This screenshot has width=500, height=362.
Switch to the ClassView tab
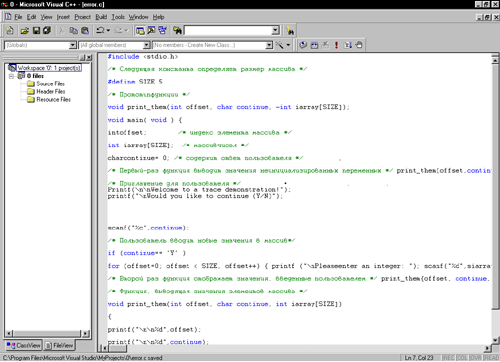click(23, 346)
